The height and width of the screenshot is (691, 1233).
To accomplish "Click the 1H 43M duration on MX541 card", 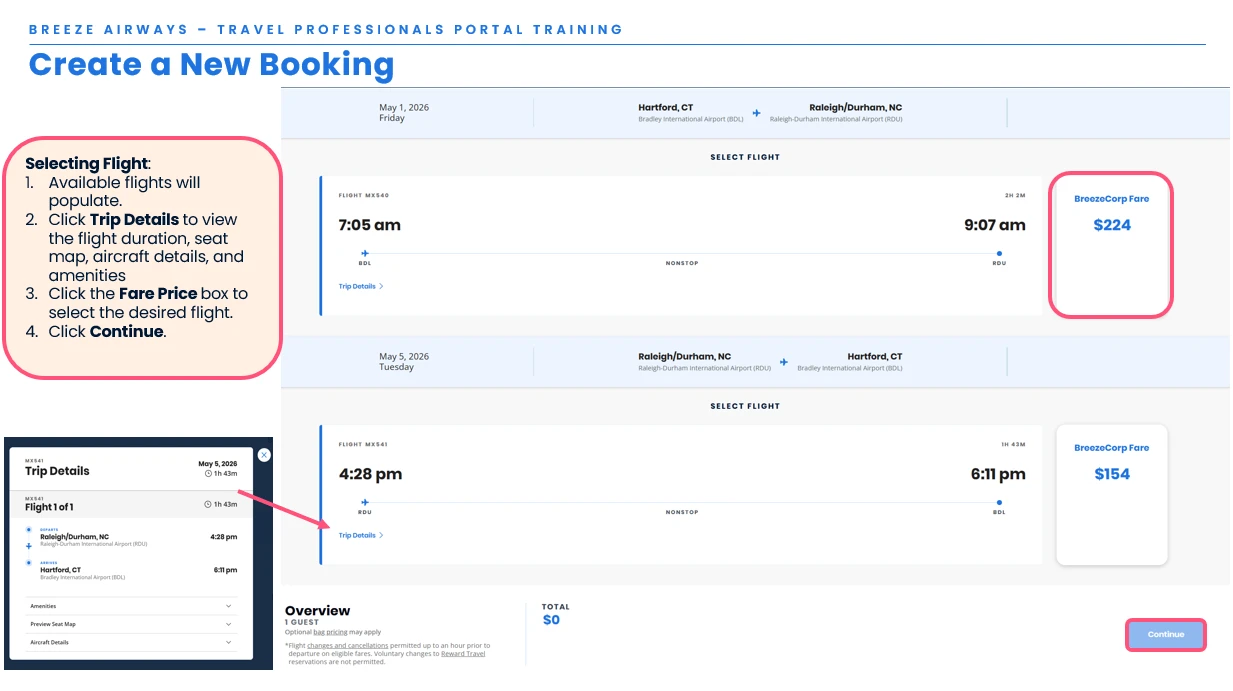I will pos(1014,444).
